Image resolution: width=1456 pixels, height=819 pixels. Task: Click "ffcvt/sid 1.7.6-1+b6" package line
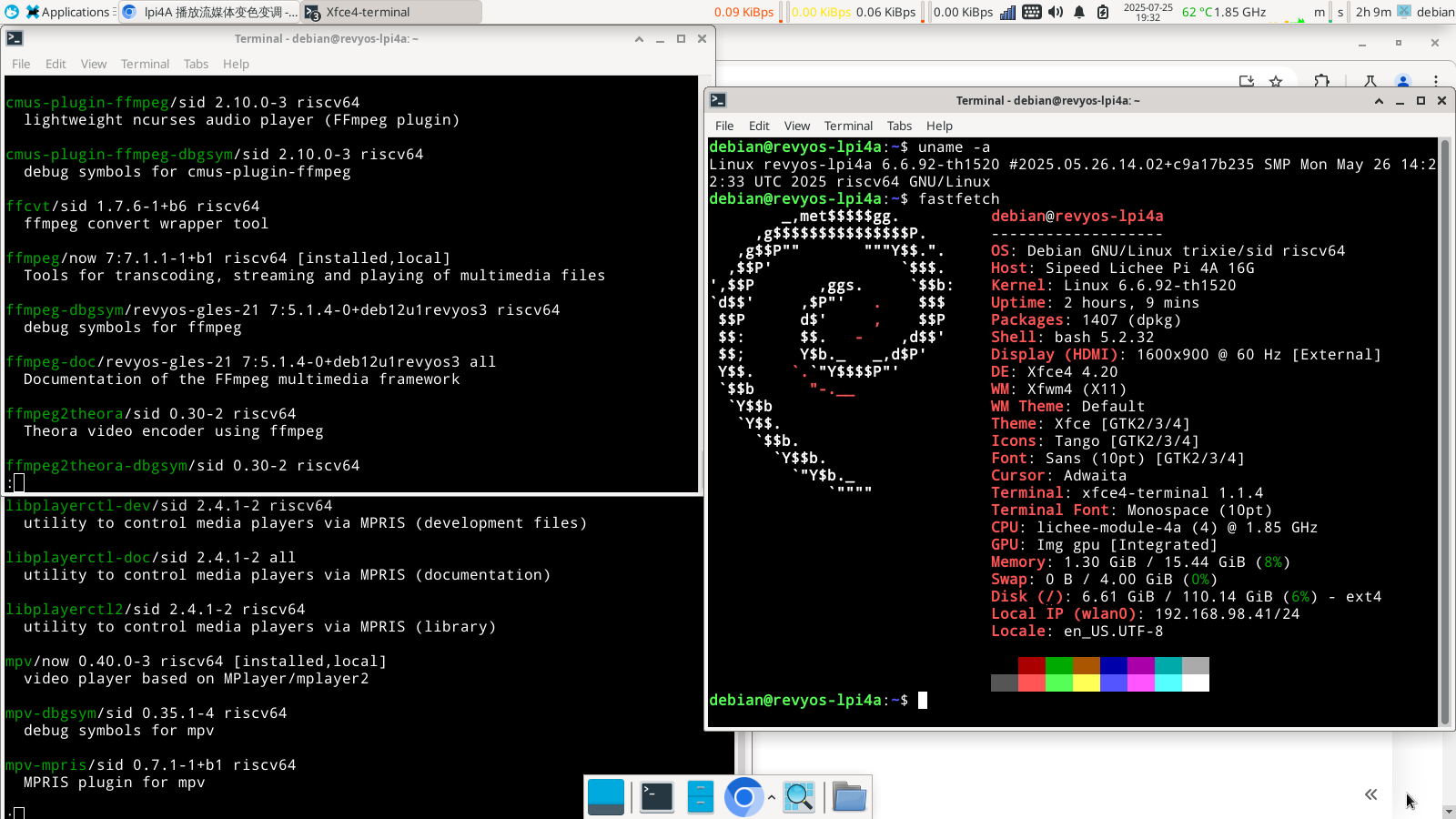(x=133, y=207)
